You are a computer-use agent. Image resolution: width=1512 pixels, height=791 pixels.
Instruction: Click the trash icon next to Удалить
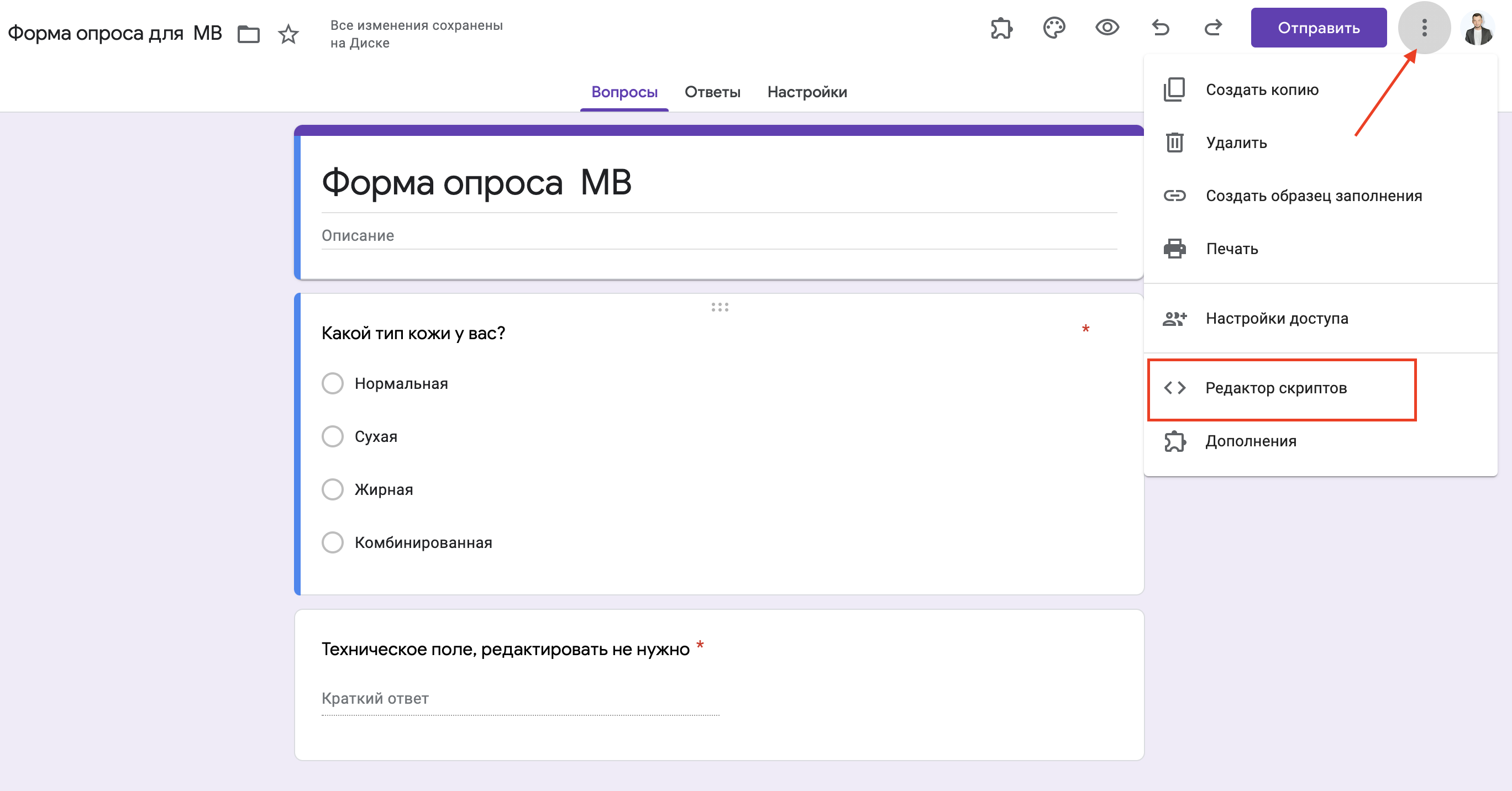[1174, 143]
